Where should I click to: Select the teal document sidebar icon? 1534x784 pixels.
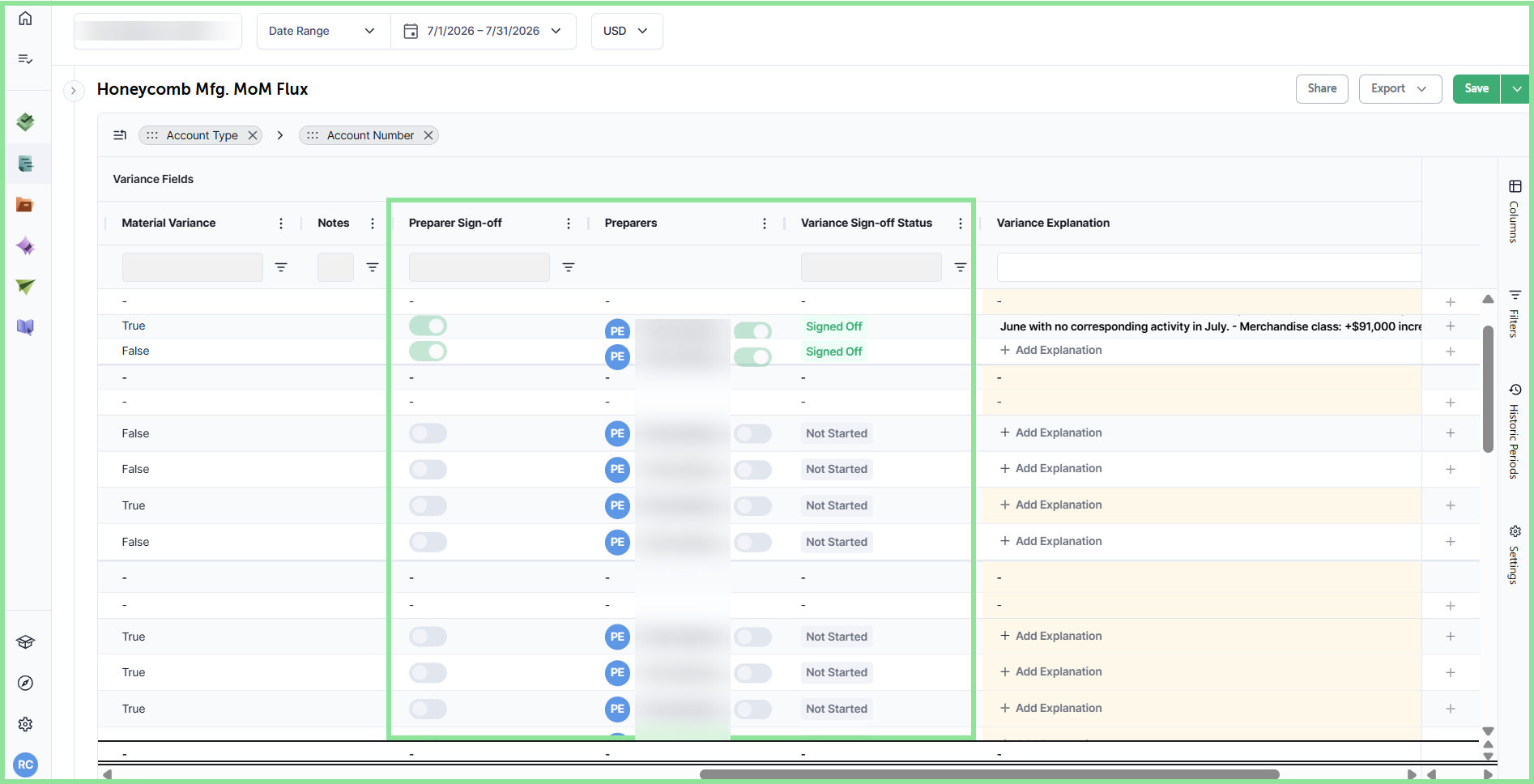point(25,164)
